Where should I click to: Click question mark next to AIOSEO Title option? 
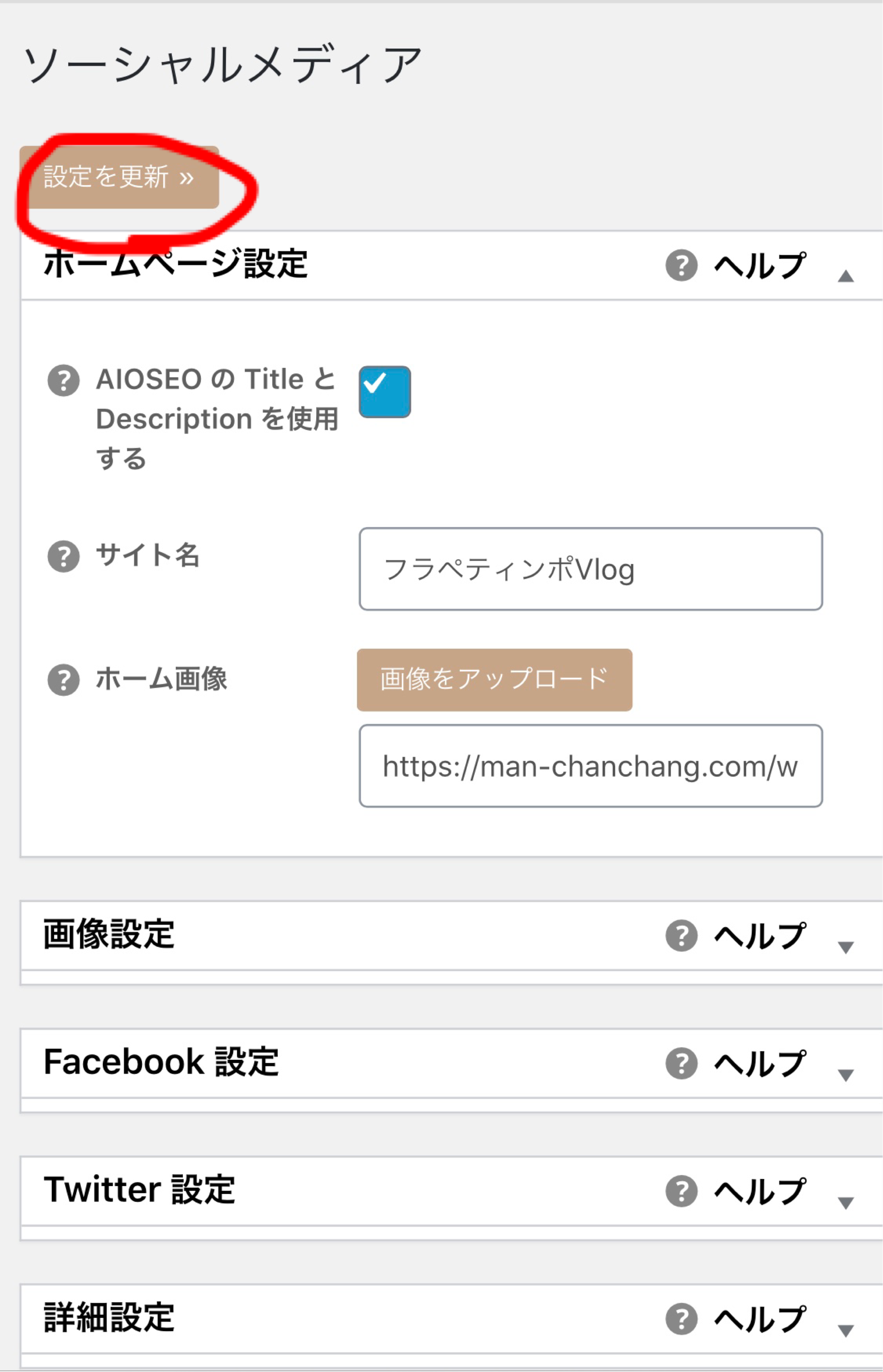64,381
